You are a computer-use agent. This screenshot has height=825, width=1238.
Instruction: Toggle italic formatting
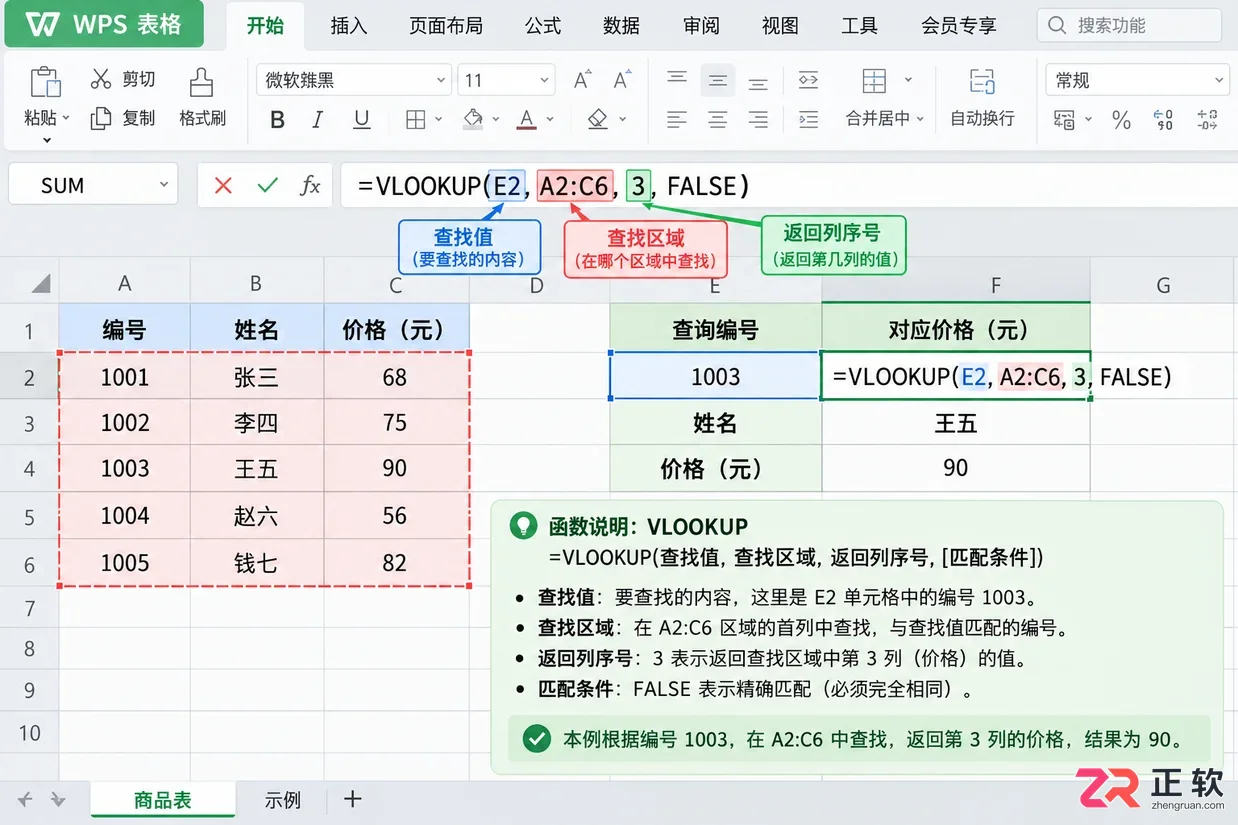pos(318,120)
